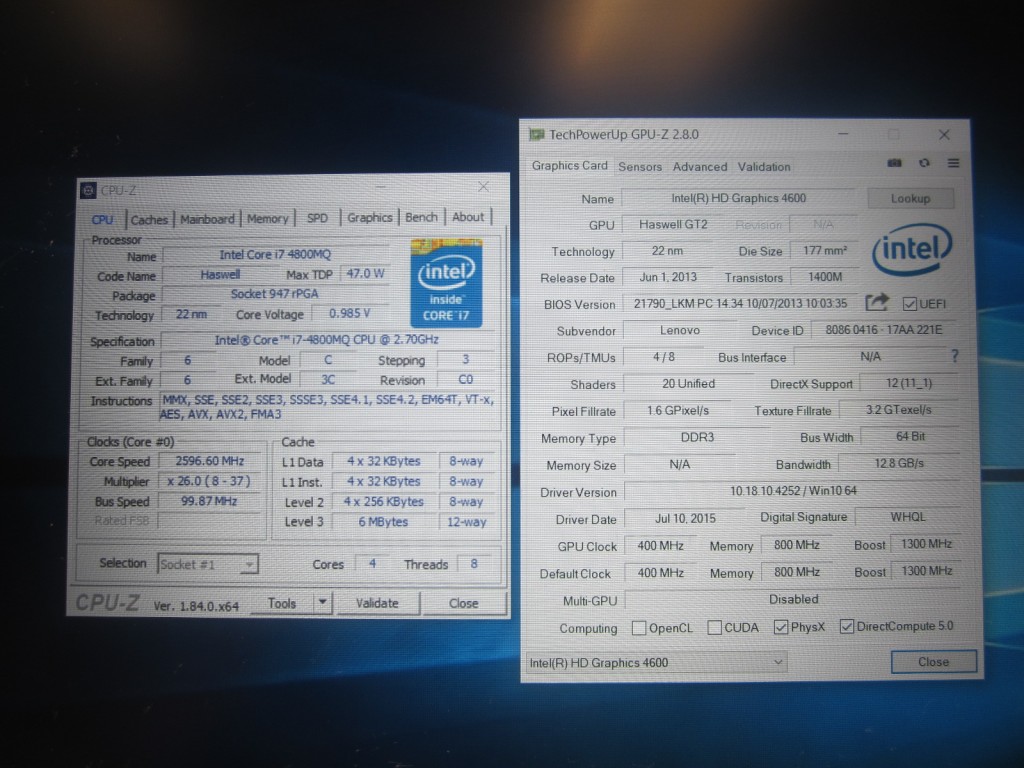Minimize the GPU-Z window
Viewport: 1024px width, 768px height.
click(x=843, y=134)
